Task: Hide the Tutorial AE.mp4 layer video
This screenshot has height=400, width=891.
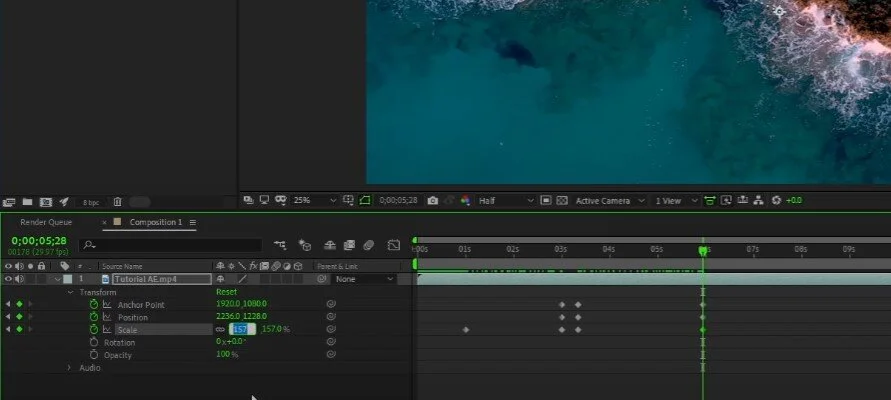Action: [x=8, y=279]
